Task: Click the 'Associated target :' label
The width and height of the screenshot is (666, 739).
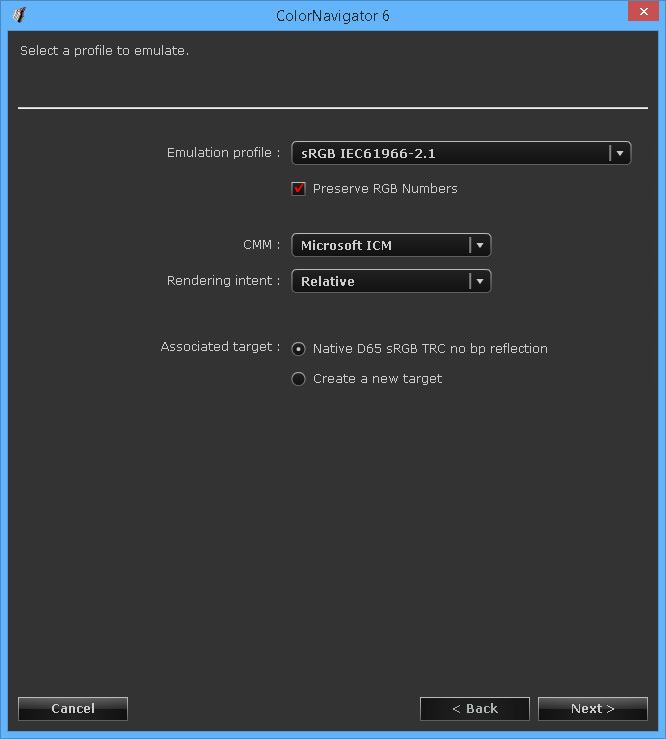Action: click(x=221, y=347)
